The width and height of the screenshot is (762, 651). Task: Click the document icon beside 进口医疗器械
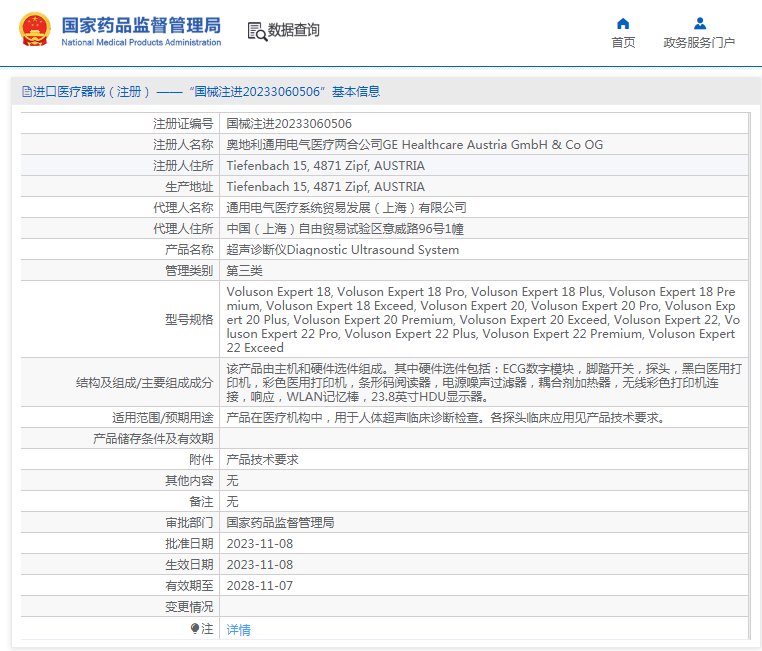pos(27,91)
